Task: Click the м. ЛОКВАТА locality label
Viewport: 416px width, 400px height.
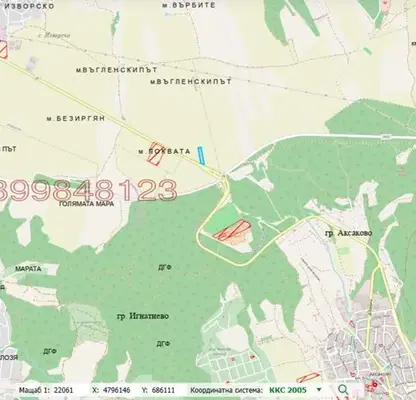Action: tap(164, 152)
